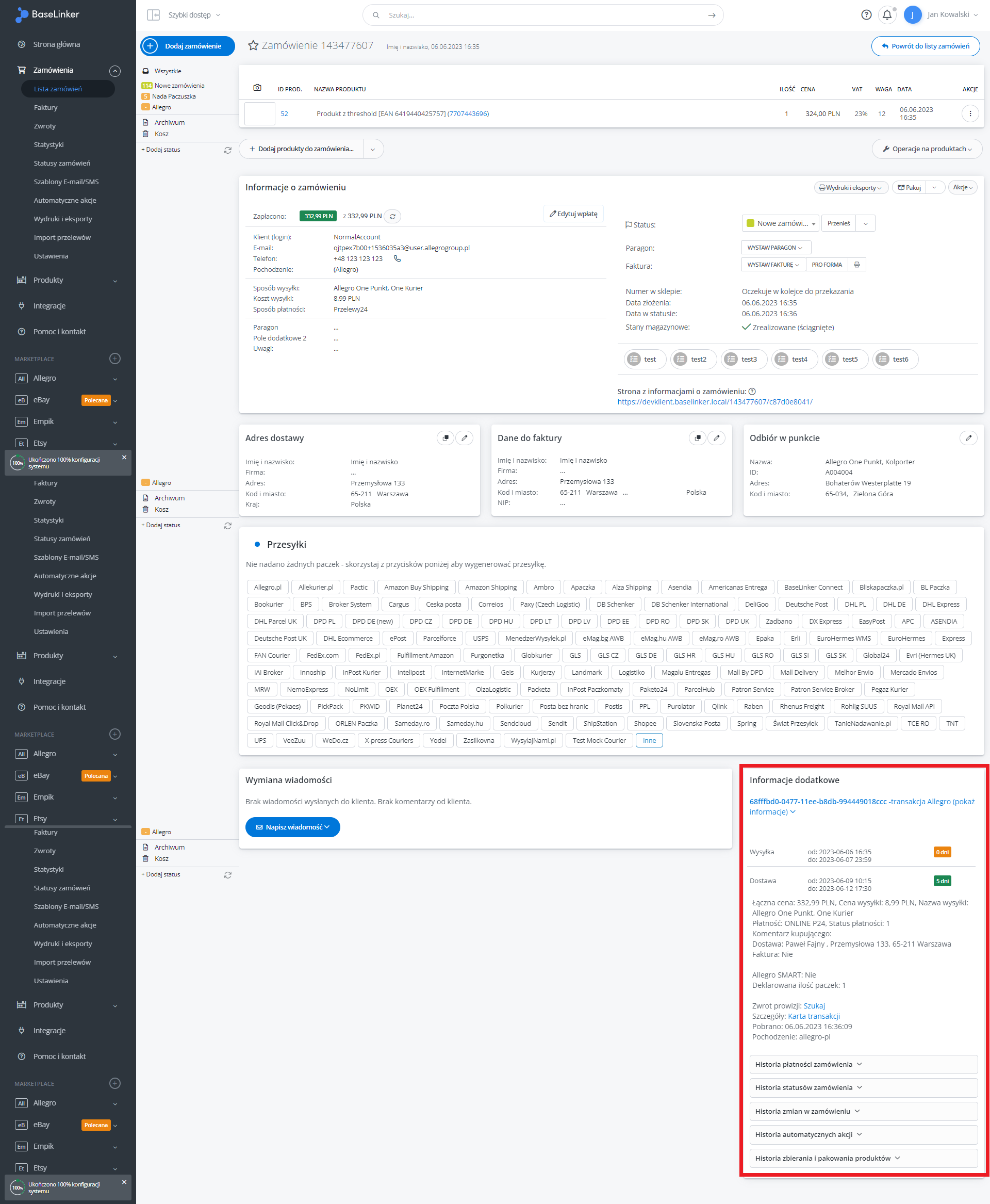Open the three-dot actions menu for product 52
This screenshot has height=1204, width=990.
pos(969,113)
